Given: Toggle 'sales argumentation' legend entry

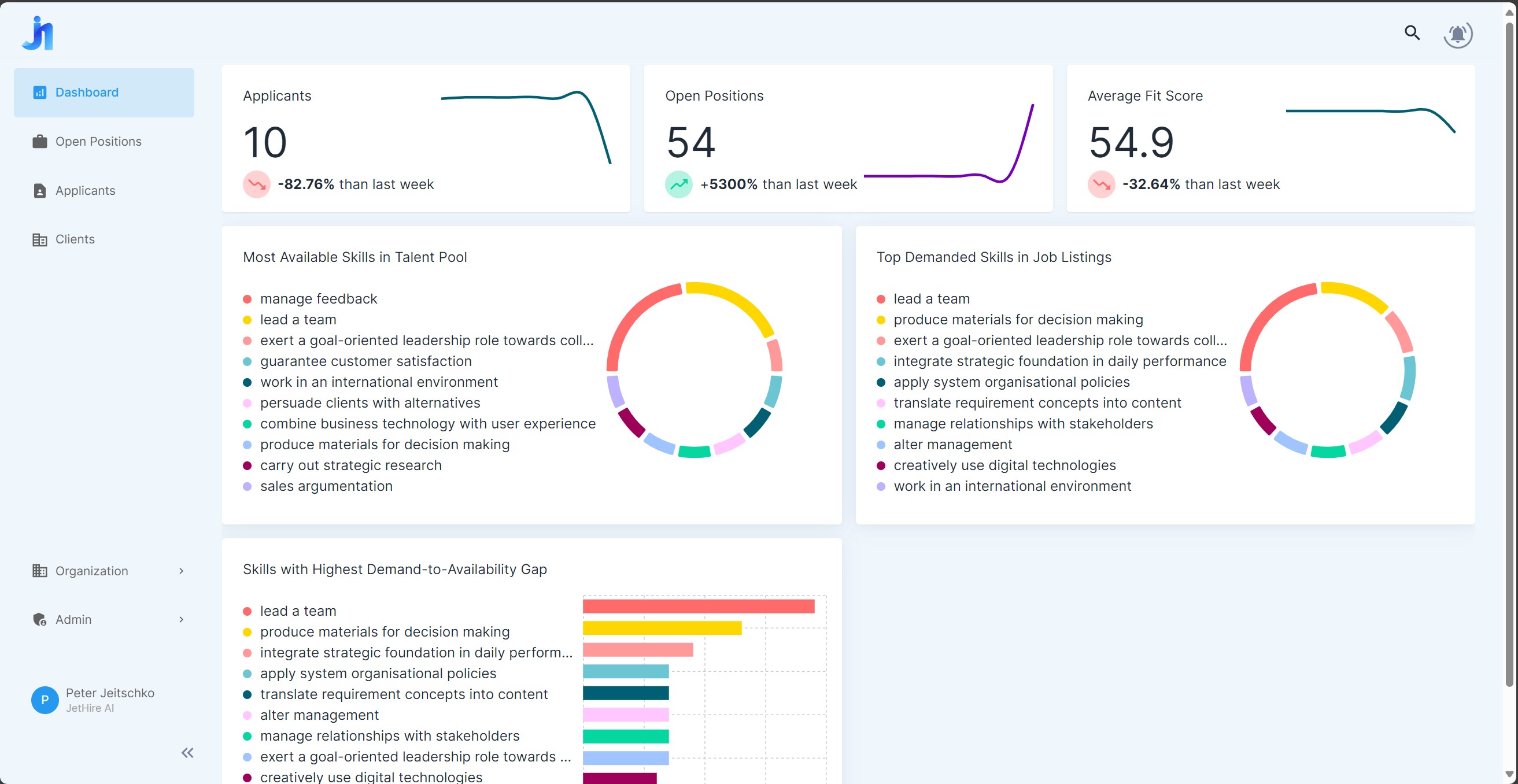Looking at the screenshot, I should tap(326, 486).
